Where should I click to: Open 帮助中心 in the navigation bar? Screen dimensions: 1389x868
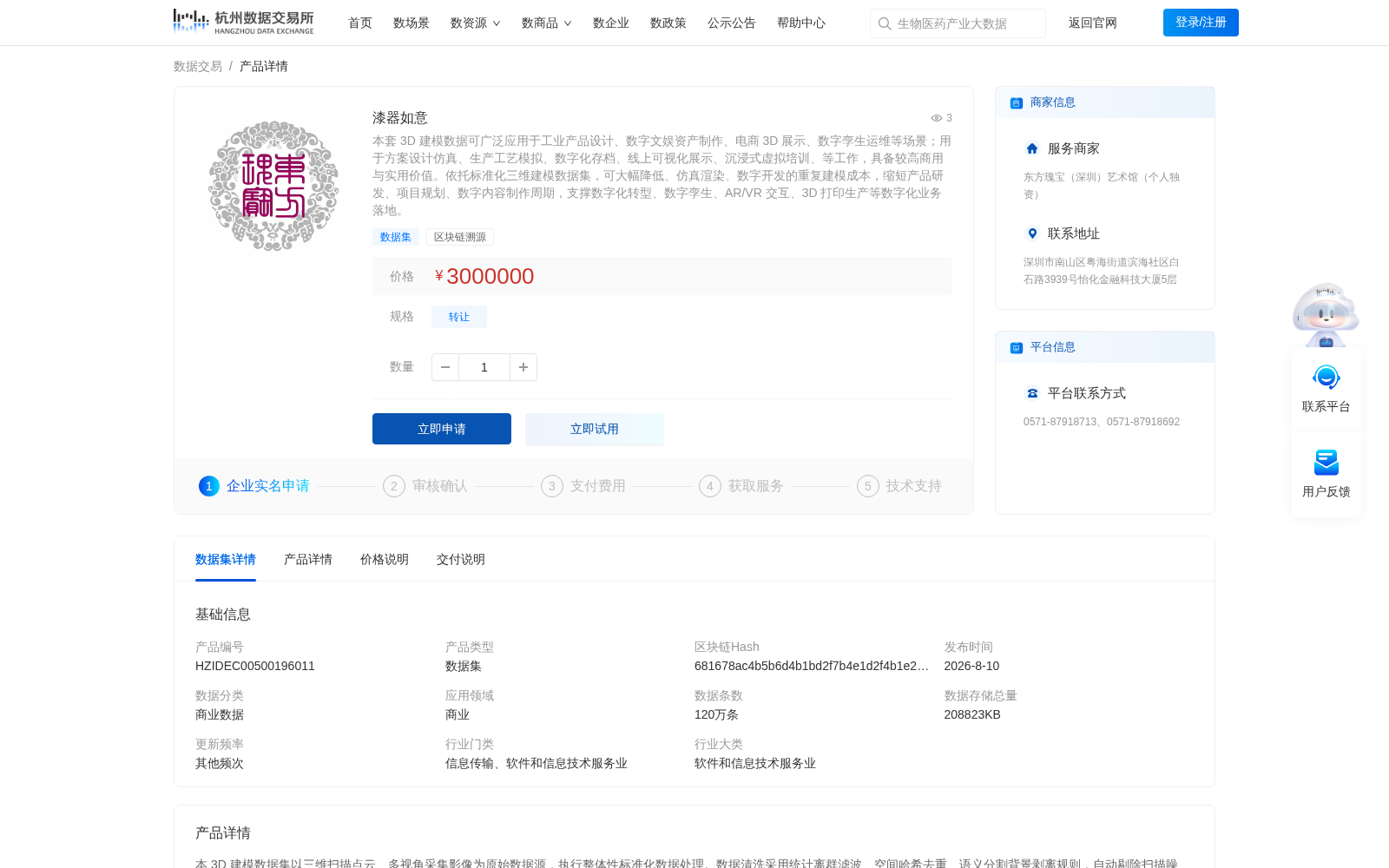[801, 23]
